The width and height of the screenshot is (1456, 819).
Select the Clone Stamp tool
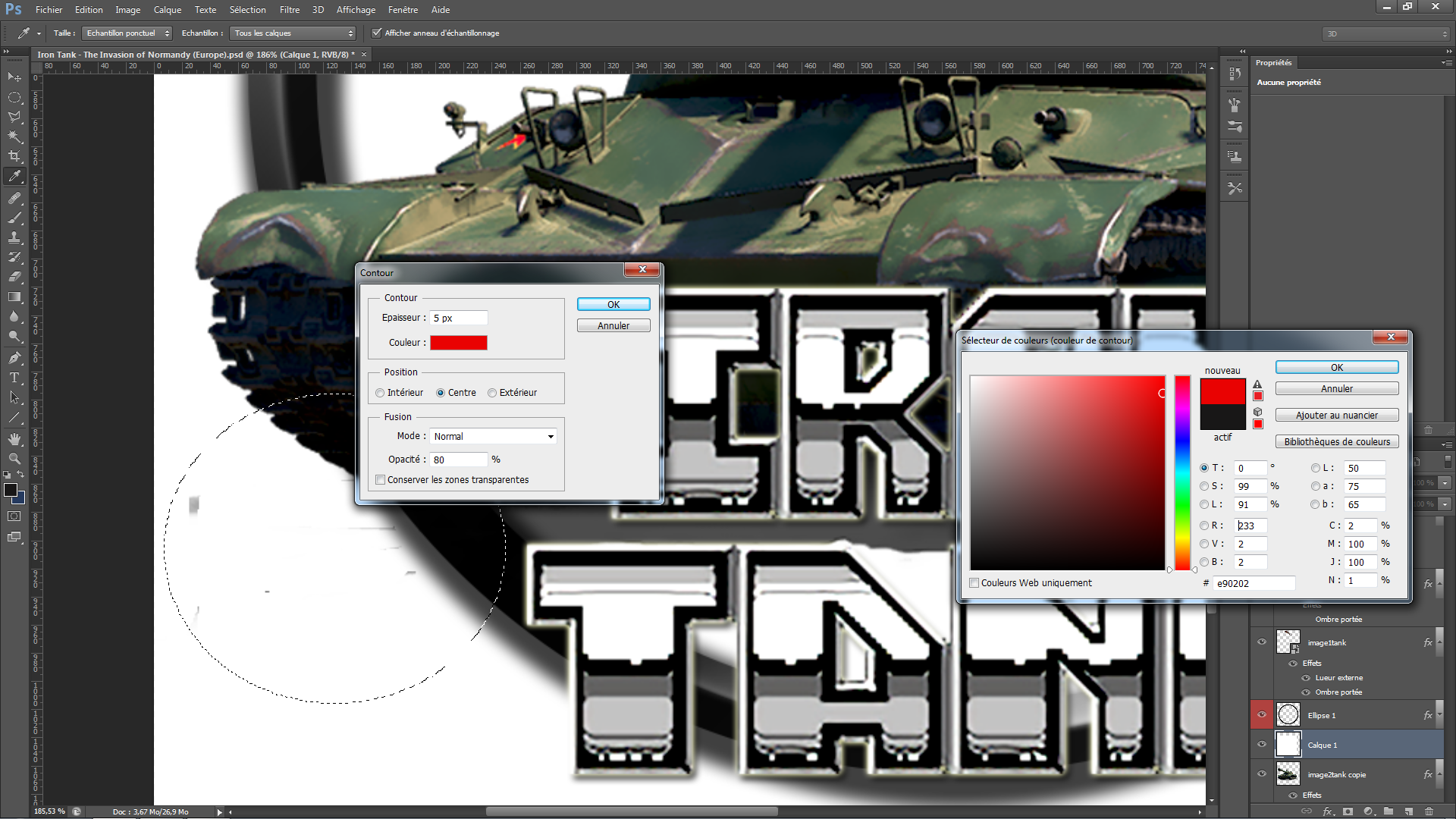point(14,237)
